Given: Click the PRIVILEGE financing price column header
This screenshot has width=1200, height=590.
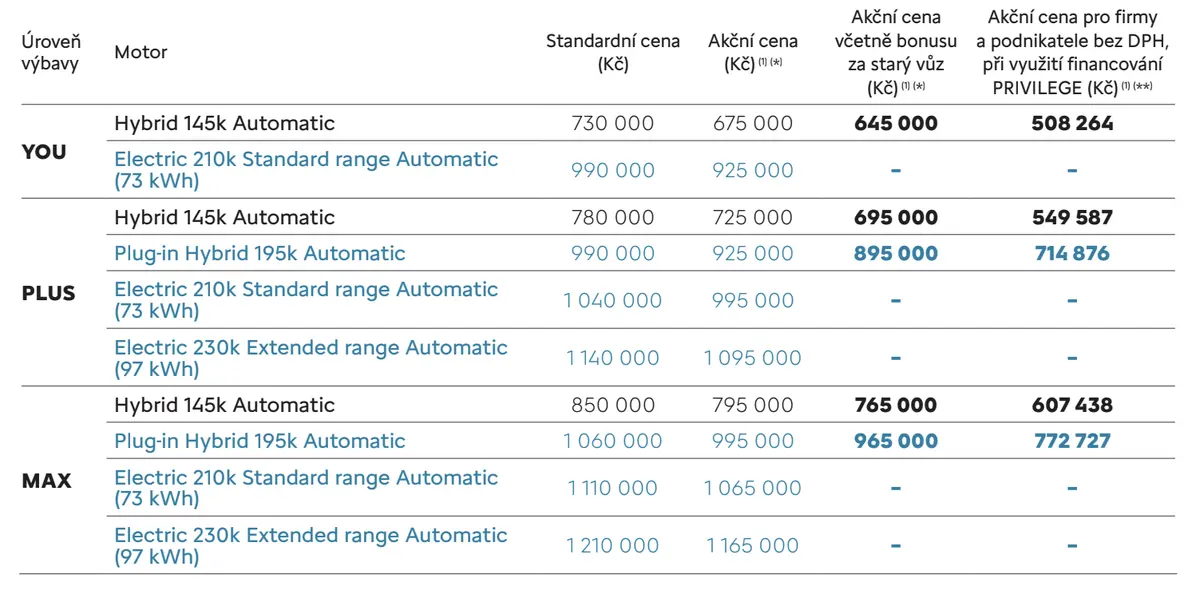Looking at the screenshot, I should 1072,52.
